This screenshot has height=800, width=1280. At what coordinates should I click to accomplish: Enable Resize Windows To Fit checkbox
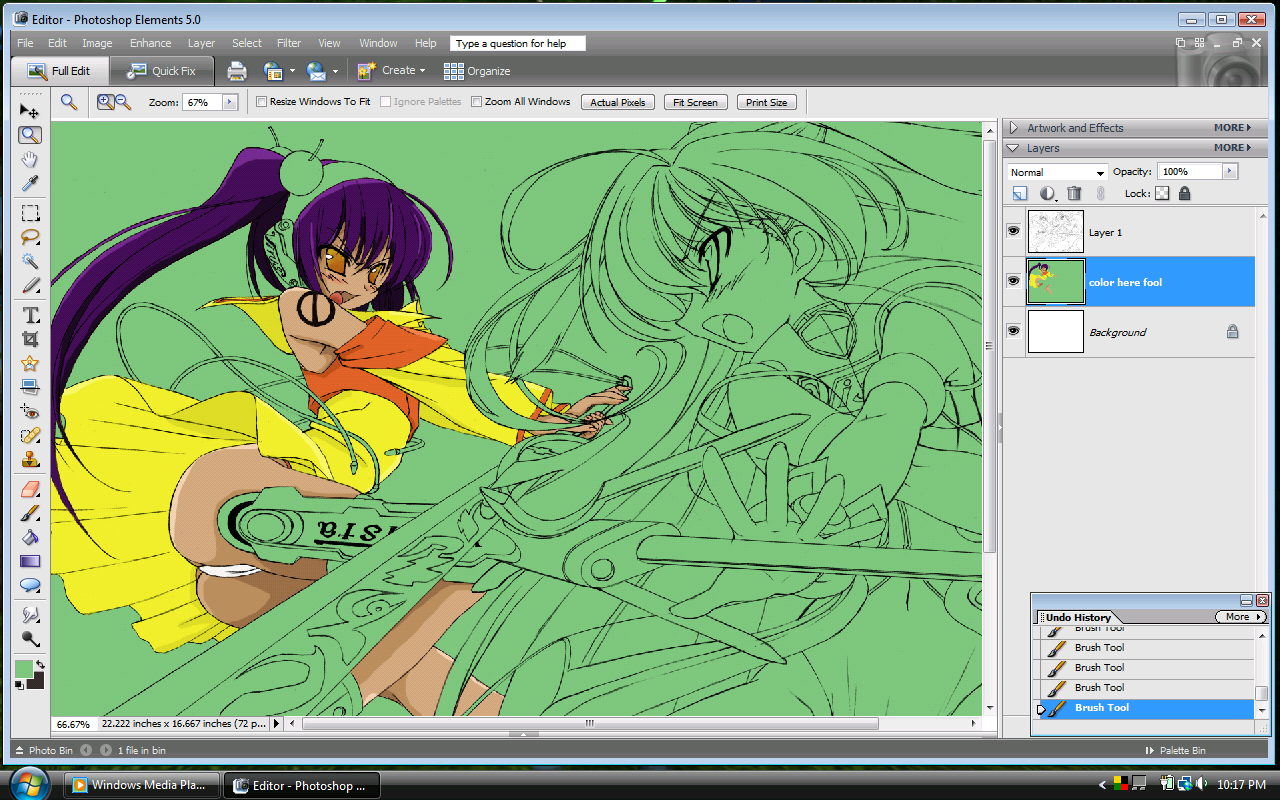tap(262, 102)
